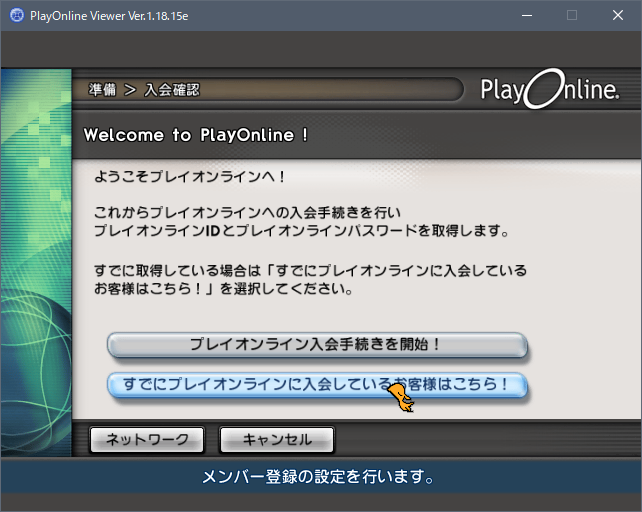Start PlayOnline registration with プレイオンライン入会手続きを開始！

pyautogui.click(x=317, y=344)
